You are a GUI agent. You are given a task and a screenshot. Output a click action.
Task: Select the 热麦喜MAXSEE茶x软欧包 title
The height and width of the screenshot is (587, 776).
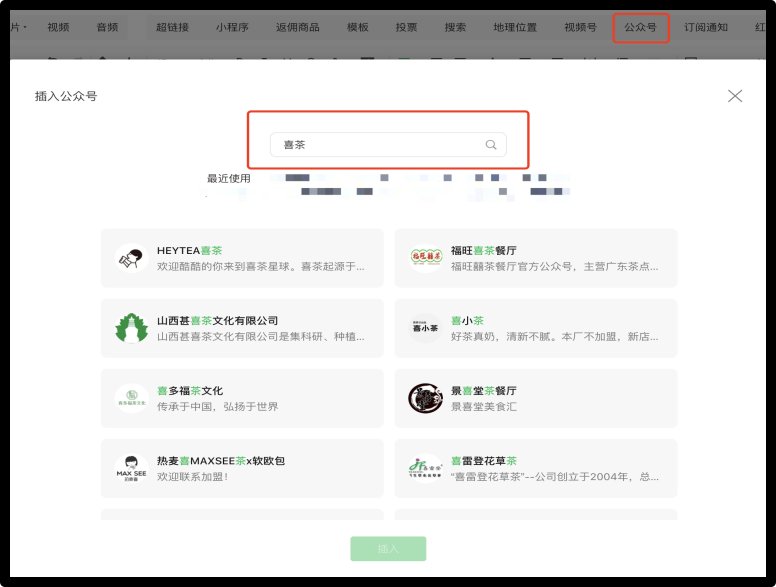click(x=221, y=461)
